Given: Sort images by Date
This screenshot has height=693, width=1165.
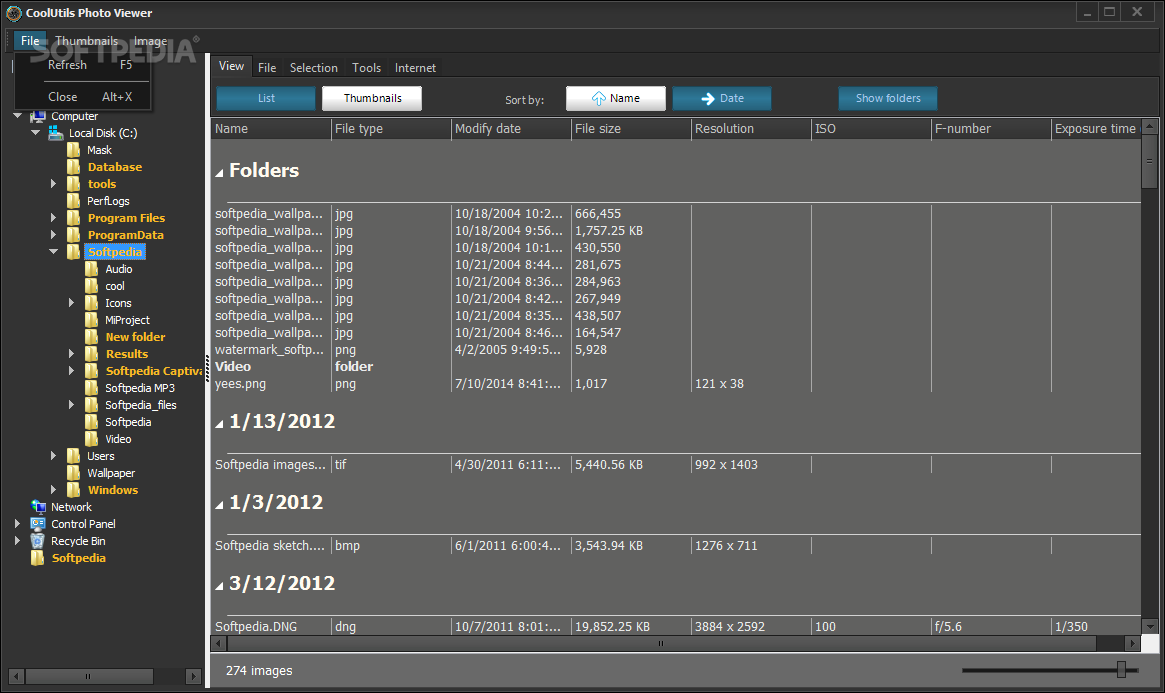Looking at the screenshot, I should click(721, 98).
